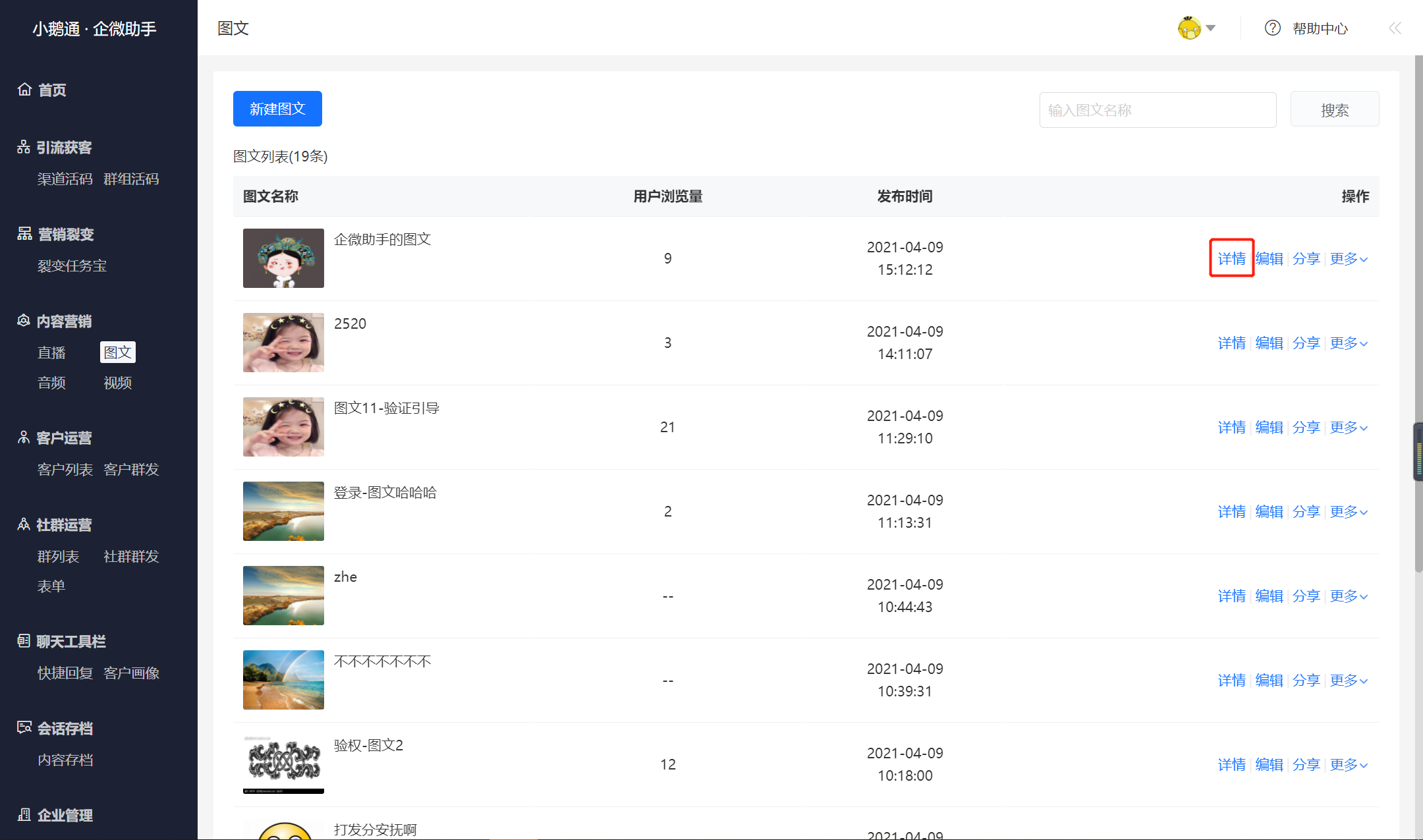Click 编辑 for 图文11-验证引导

coord(1269,427)
